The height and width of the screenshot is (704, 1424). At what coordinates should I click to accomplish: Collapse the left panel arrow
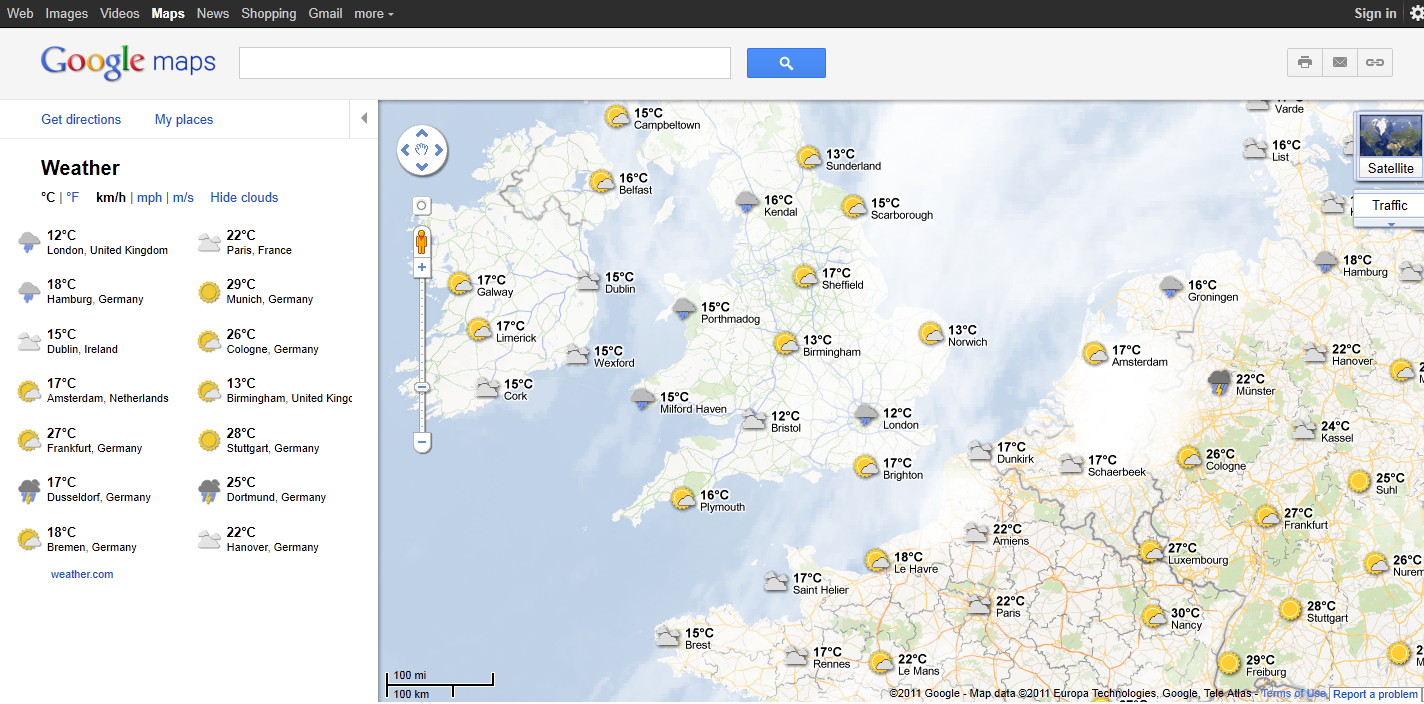tap(364, 119)
